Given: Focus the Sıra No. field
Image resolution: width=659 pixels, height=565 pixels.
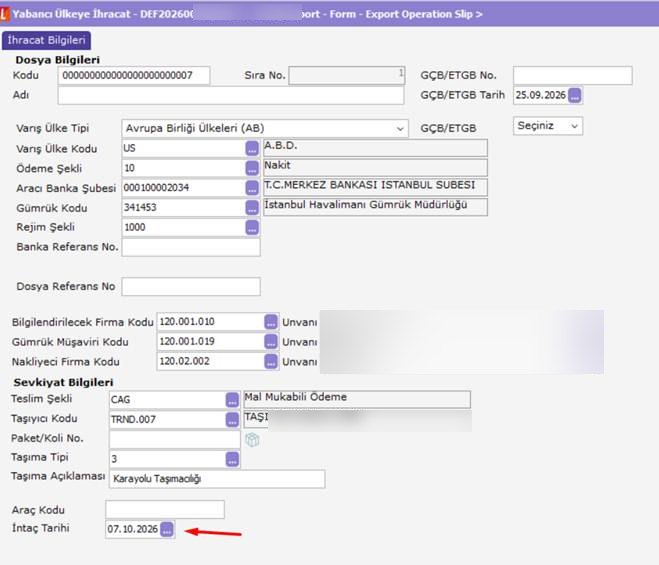Looking at the screenshot, I should click(347, 76).
